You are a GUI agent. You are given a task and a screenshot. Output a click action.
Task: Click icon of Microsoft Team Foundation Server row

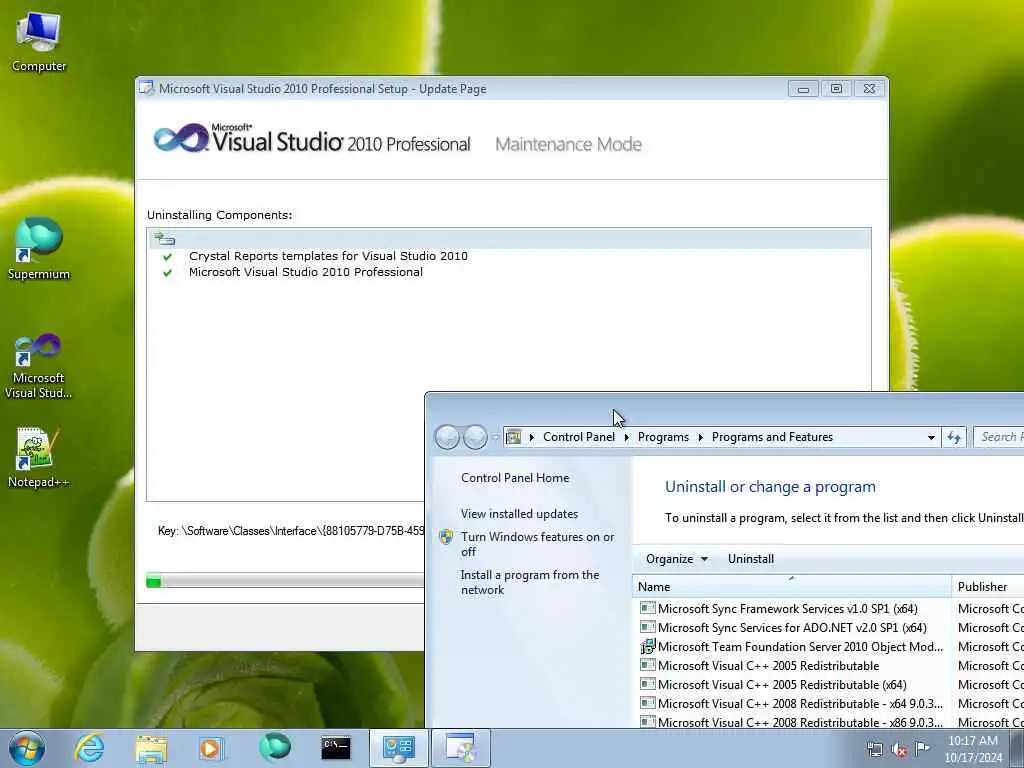point(648,647)
